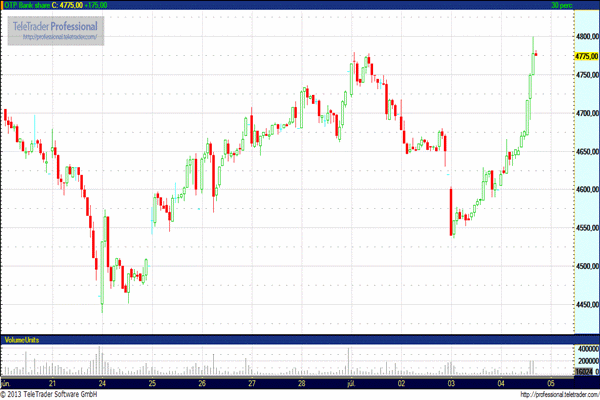Click date 03 on the time axis
The height and width of the screenshot is (400, 600).
tap(451, 383)
